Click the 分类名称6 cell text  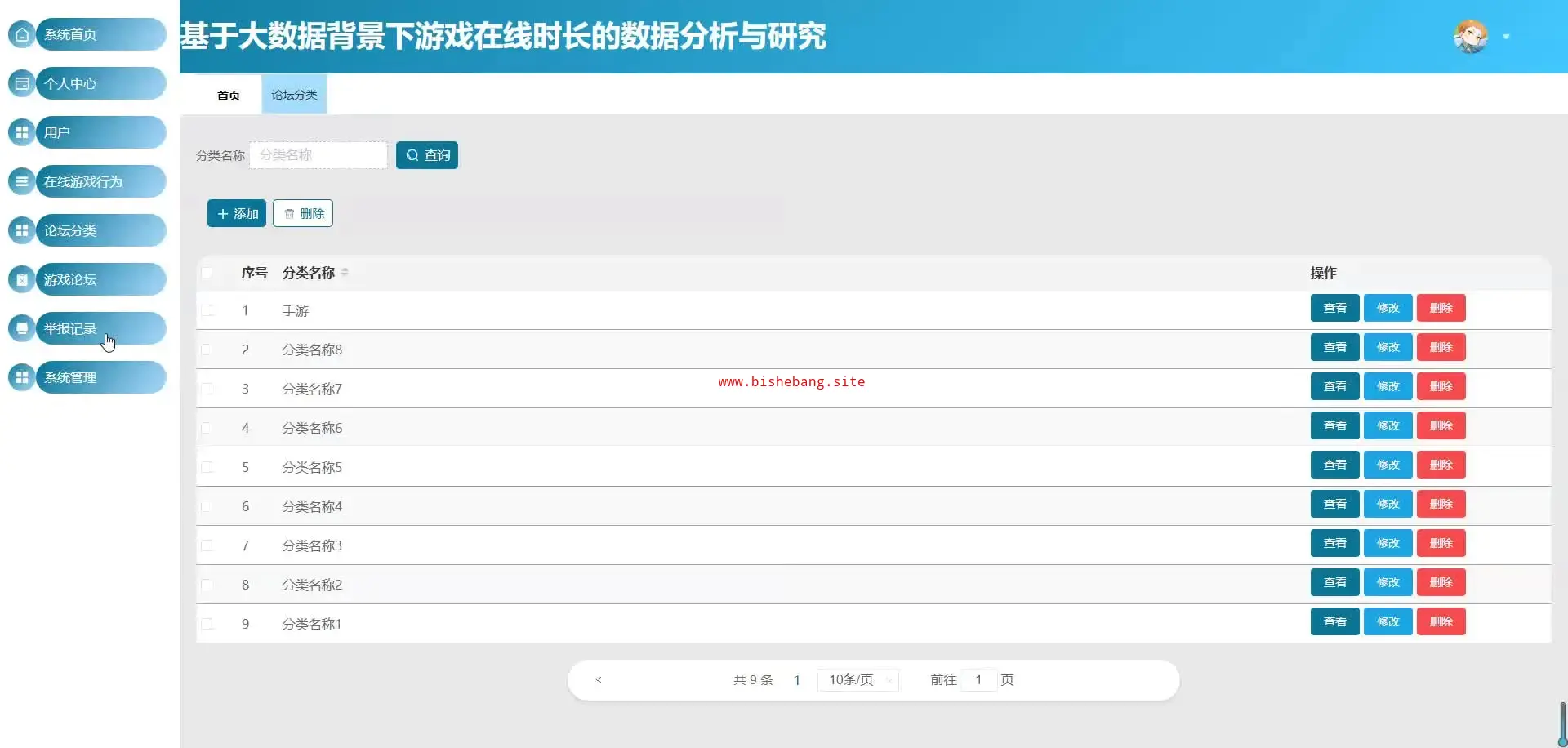(312, 428)
